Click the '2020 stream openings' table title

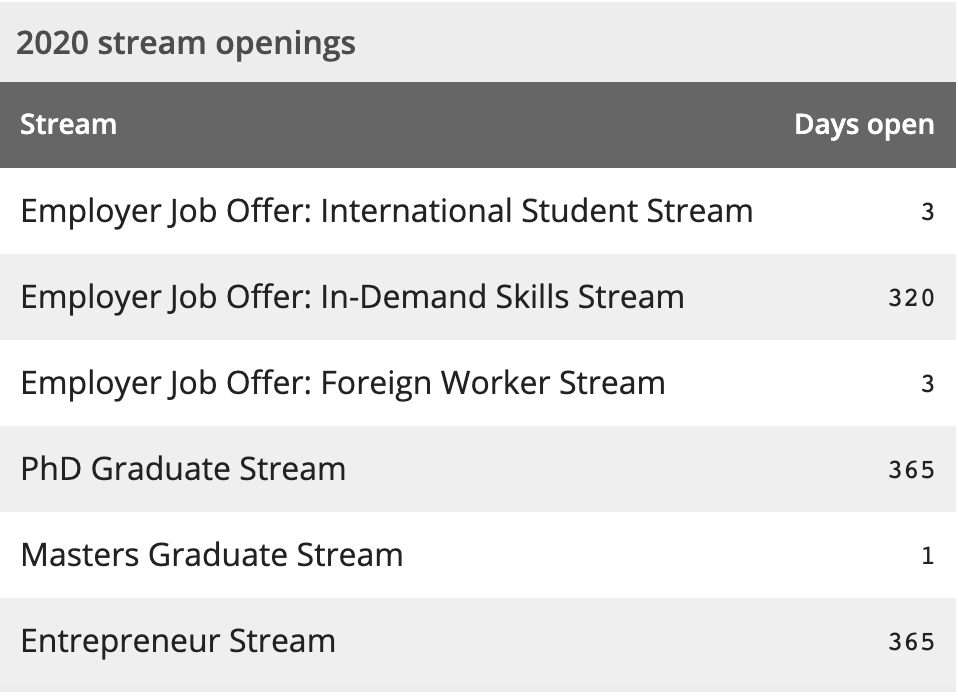[x=186, y=43]
